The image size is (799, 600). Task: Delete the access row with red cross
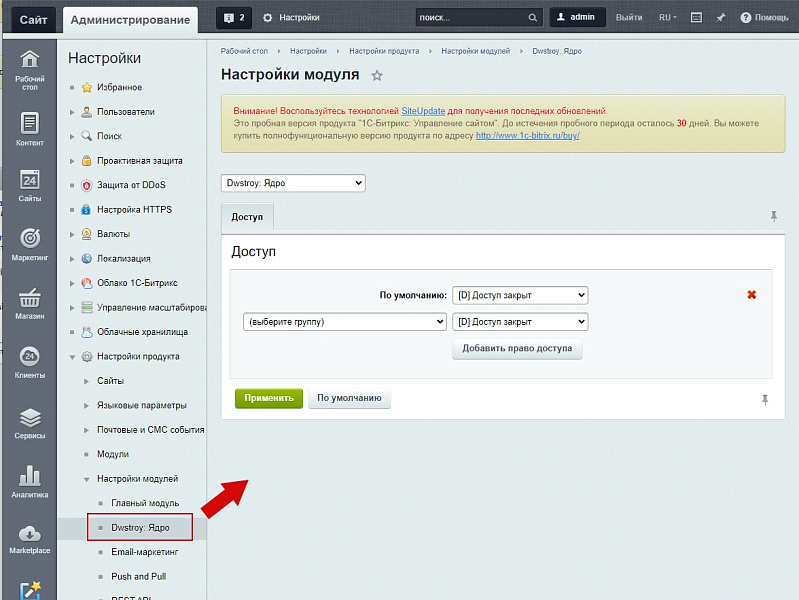(x=752, y=295)
